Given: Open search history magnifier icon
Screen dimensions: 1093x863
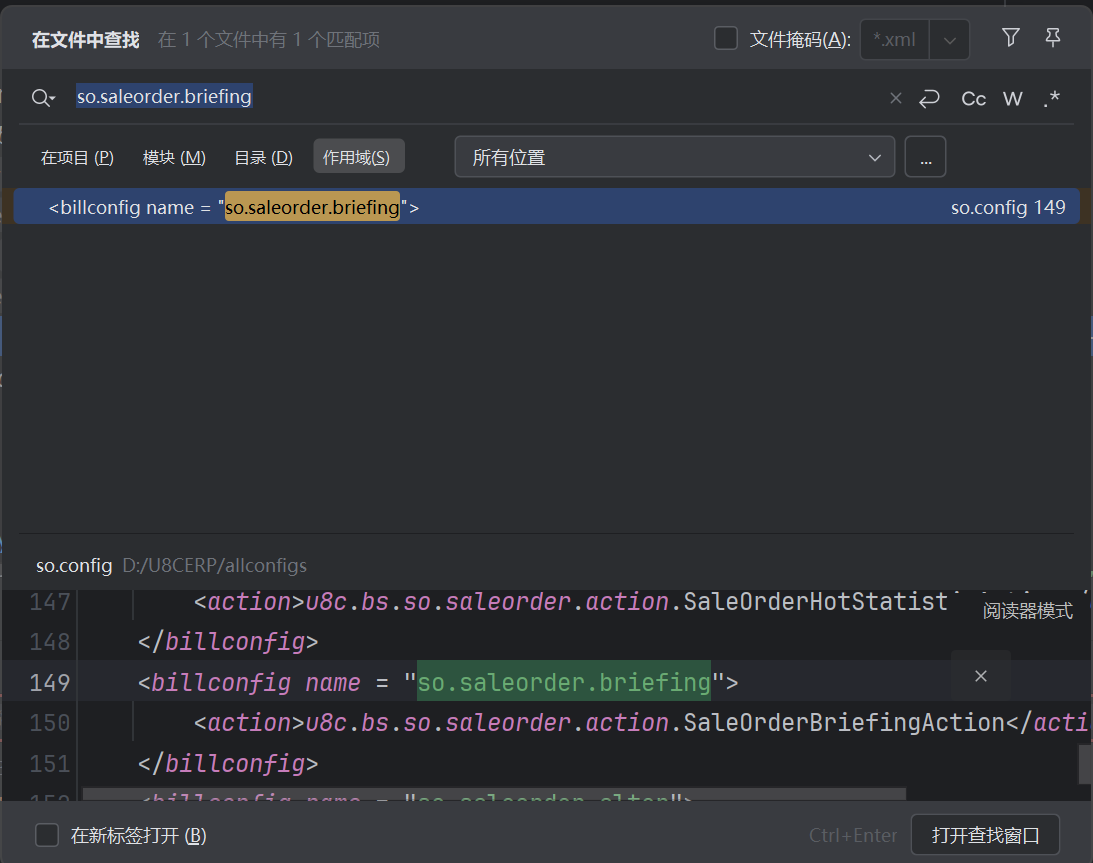Looking at the screenshot, I should point(43,98).
